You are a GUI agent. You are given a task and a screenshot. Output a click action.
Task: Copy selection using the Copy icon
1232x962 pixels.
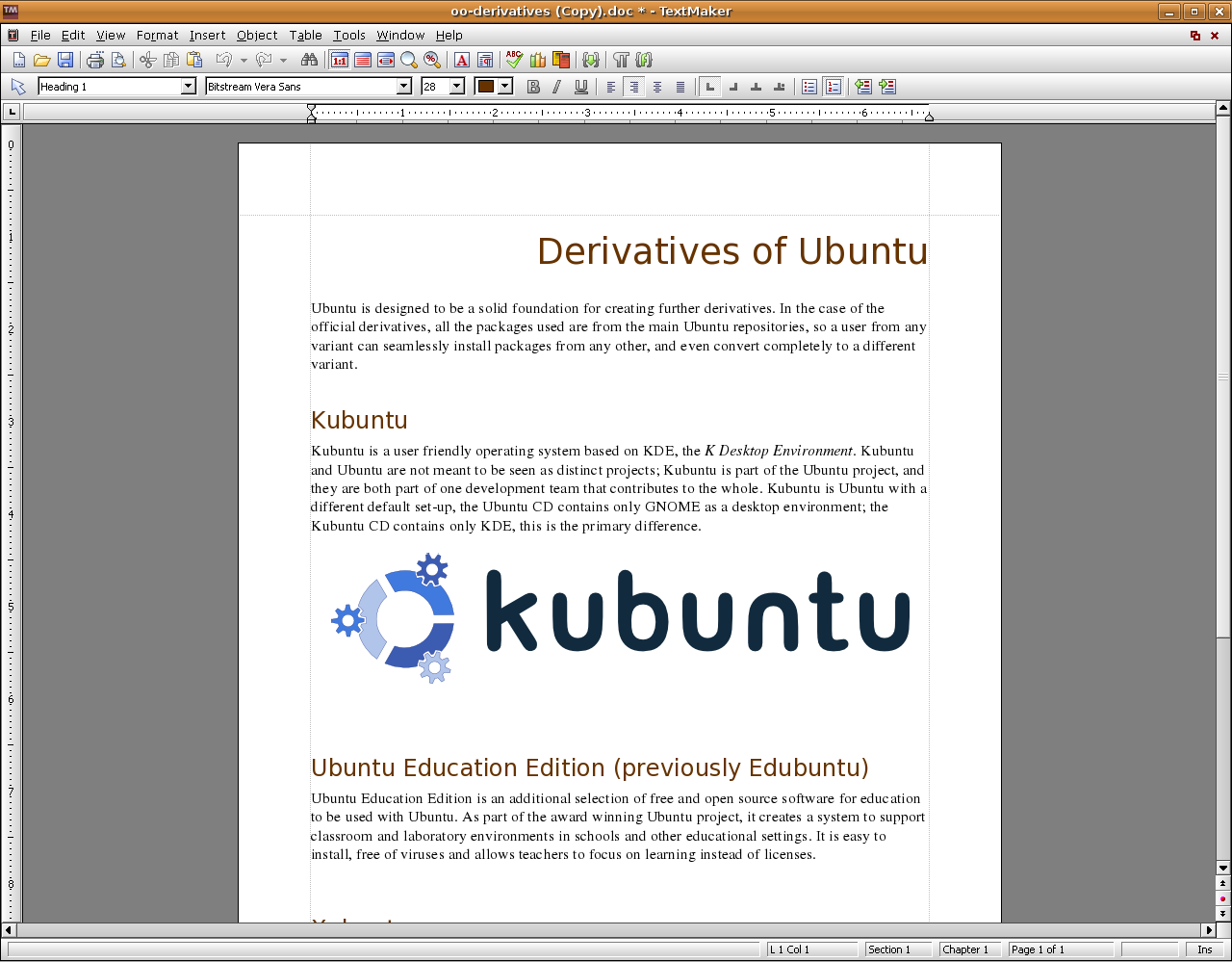[170, 60]
